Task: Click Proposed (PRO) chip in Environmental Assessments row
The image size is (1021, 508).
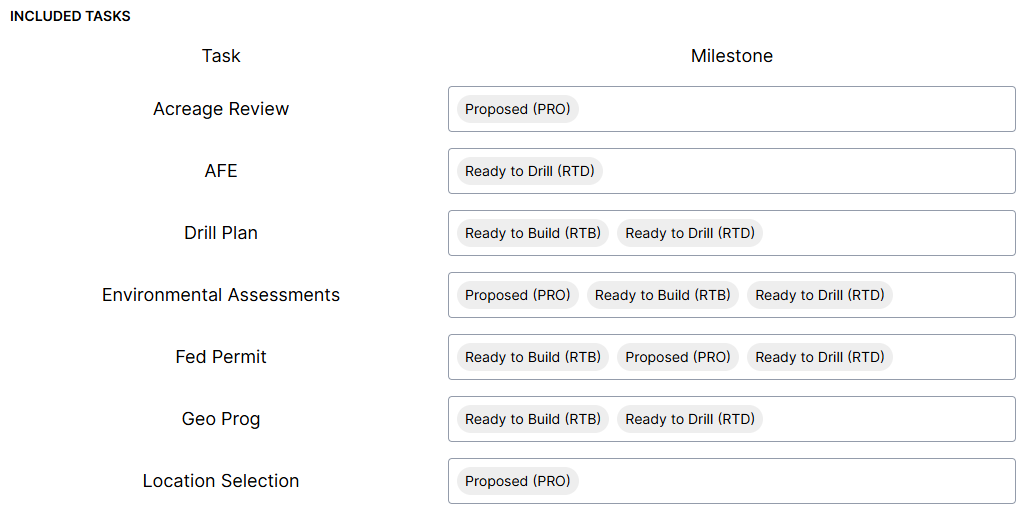Action: pos(517,295)
